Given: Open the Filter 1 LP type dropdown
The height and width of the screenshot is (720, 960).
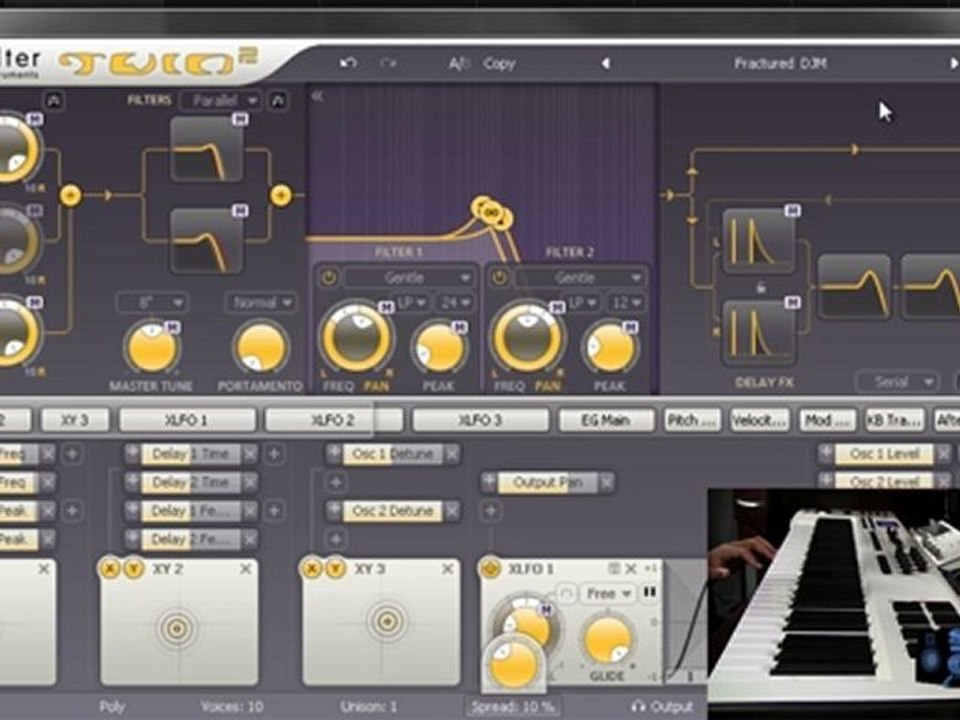Looking at the screenshot, I should click(413, 302).
